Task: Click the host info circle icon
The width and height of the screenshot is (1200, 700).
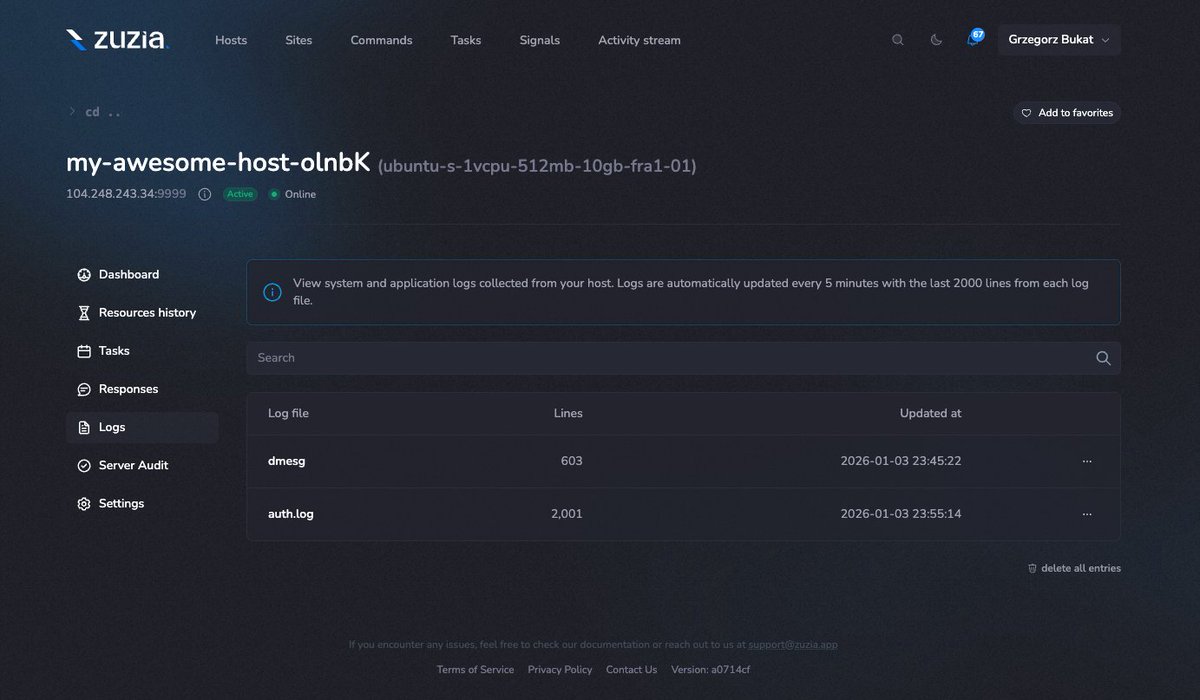Action: 205,194
